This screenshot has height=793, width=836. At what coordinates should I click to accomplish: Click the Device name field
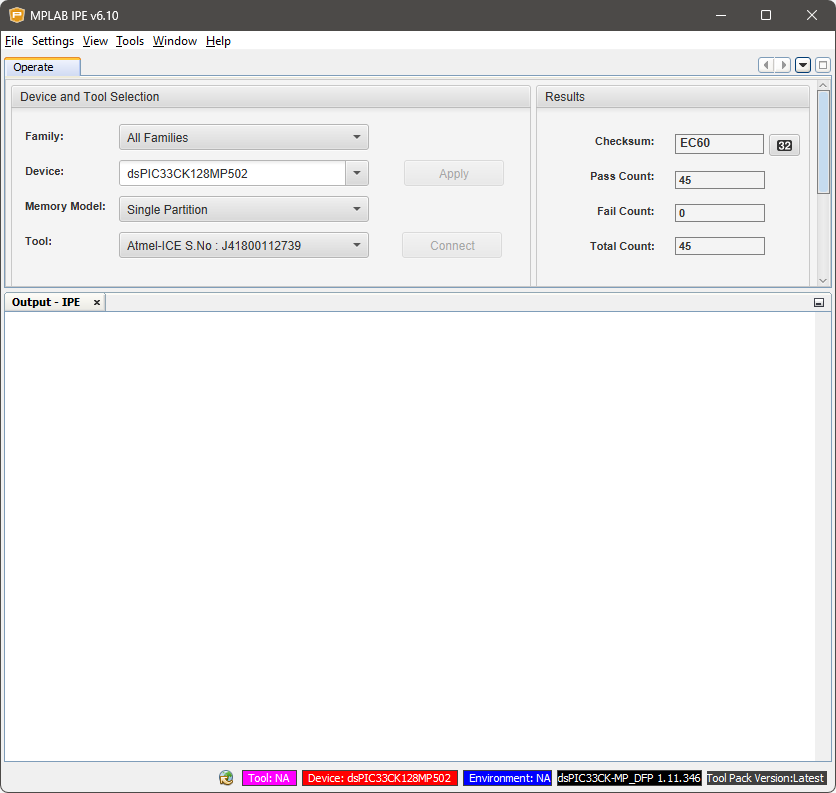pos(232,173)
